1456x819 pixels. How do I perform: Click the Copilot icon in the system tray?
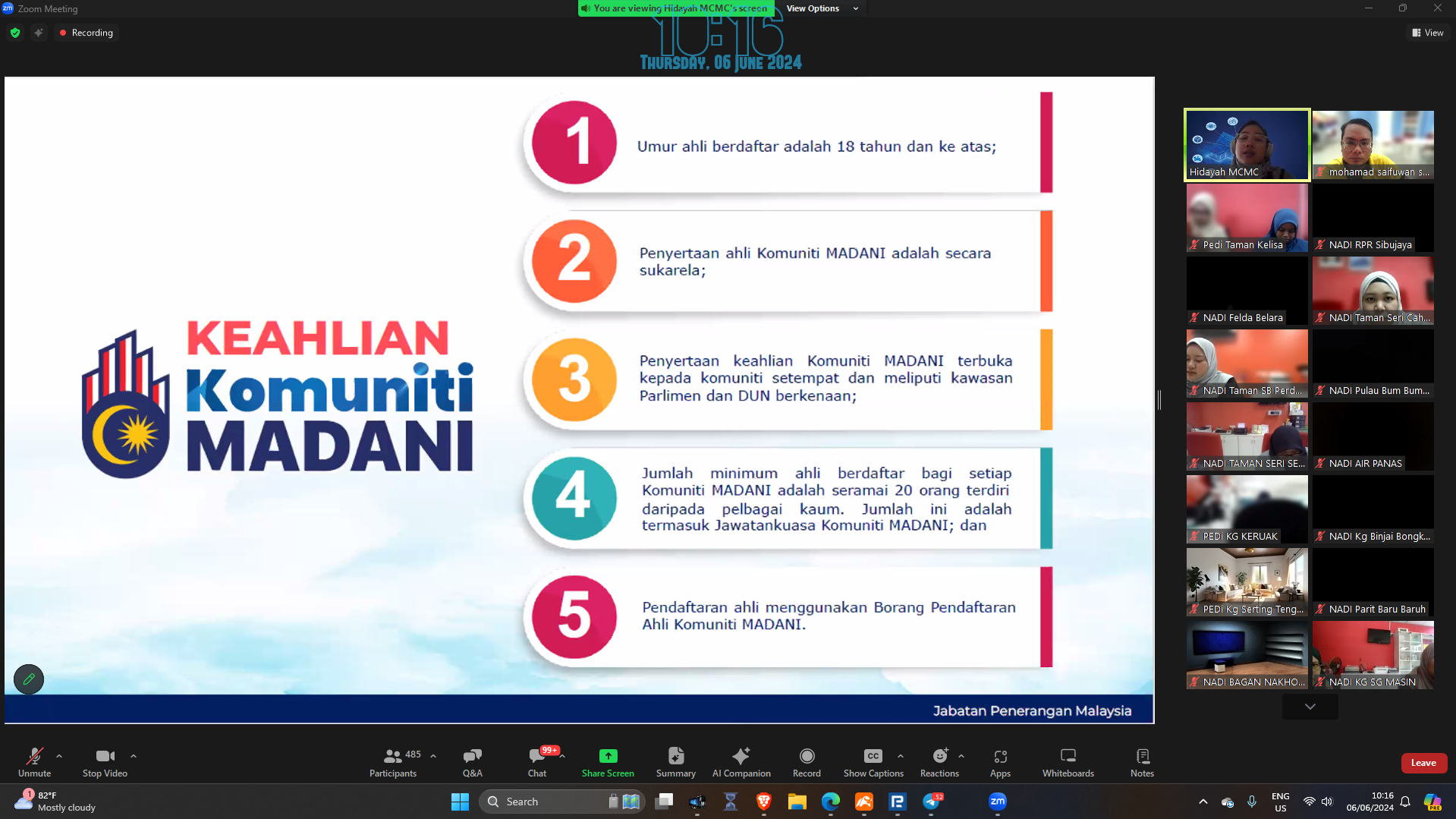click(x=1432, y=802)
